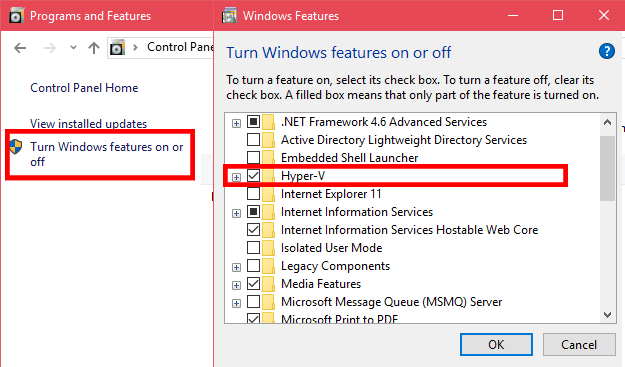
Task: Expand the .NET Framework 4.6 Advanced Services node
Action: click(236, 123)
